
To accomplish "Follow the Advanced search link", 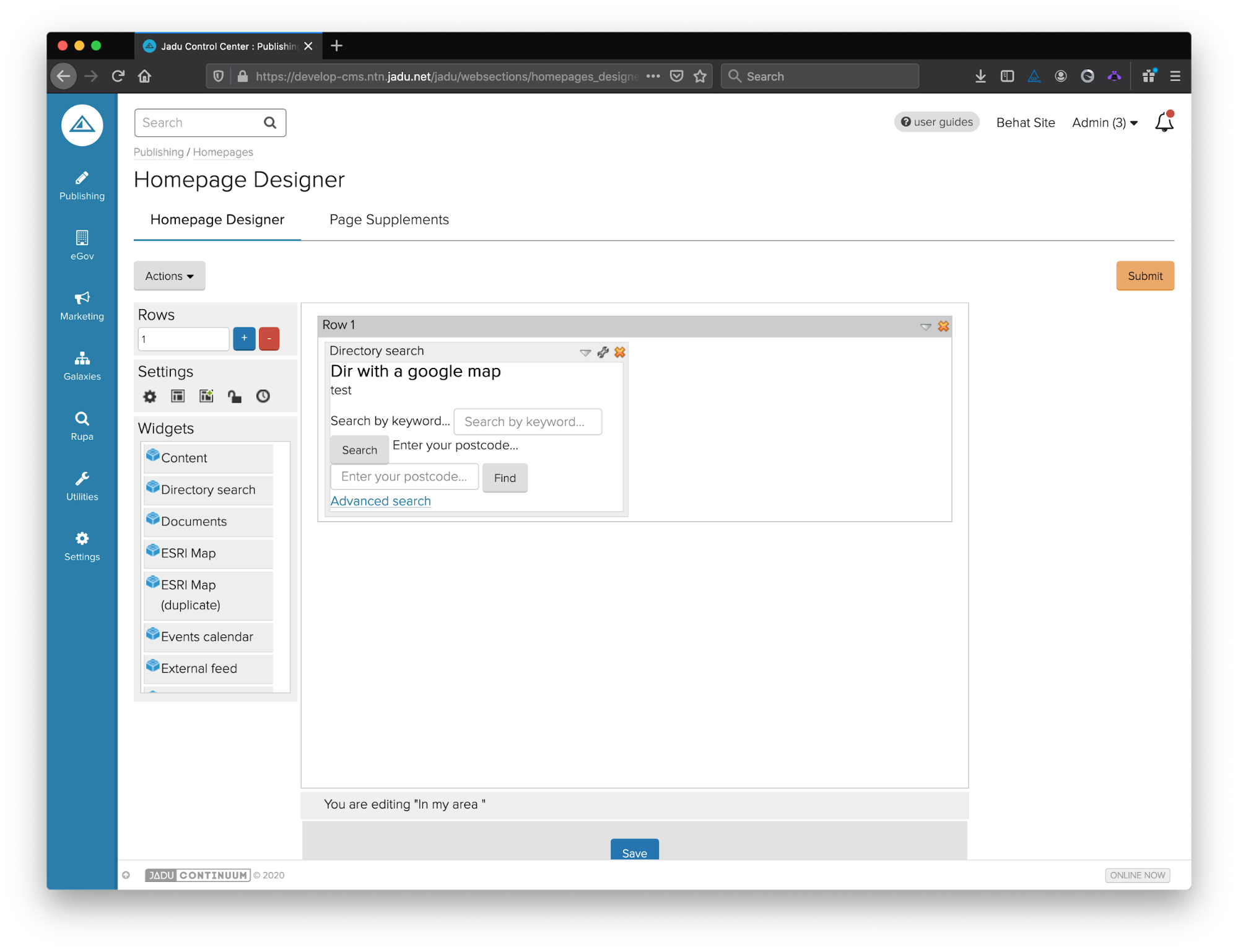I will [380, 501].
